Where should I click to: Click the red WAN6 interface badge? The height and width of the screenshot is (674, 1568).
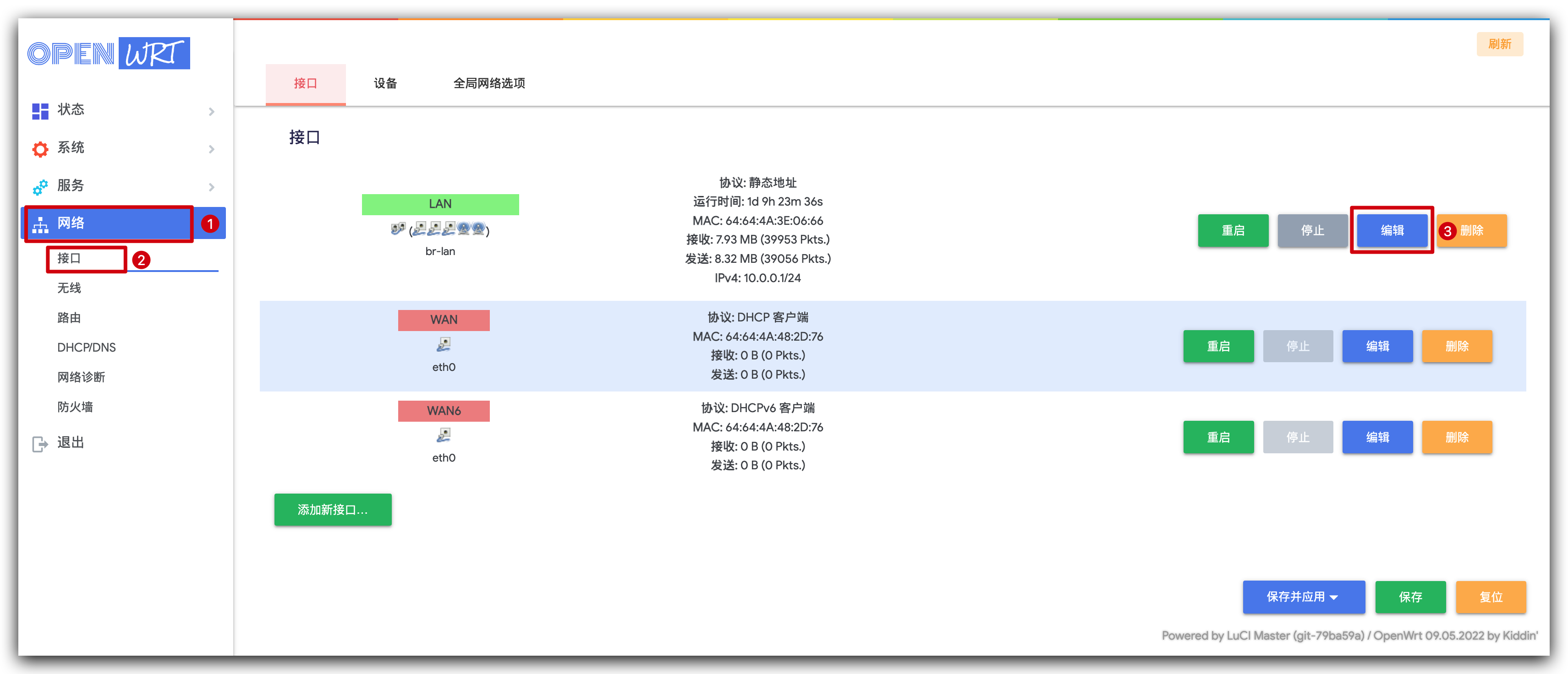click(444, 411)
